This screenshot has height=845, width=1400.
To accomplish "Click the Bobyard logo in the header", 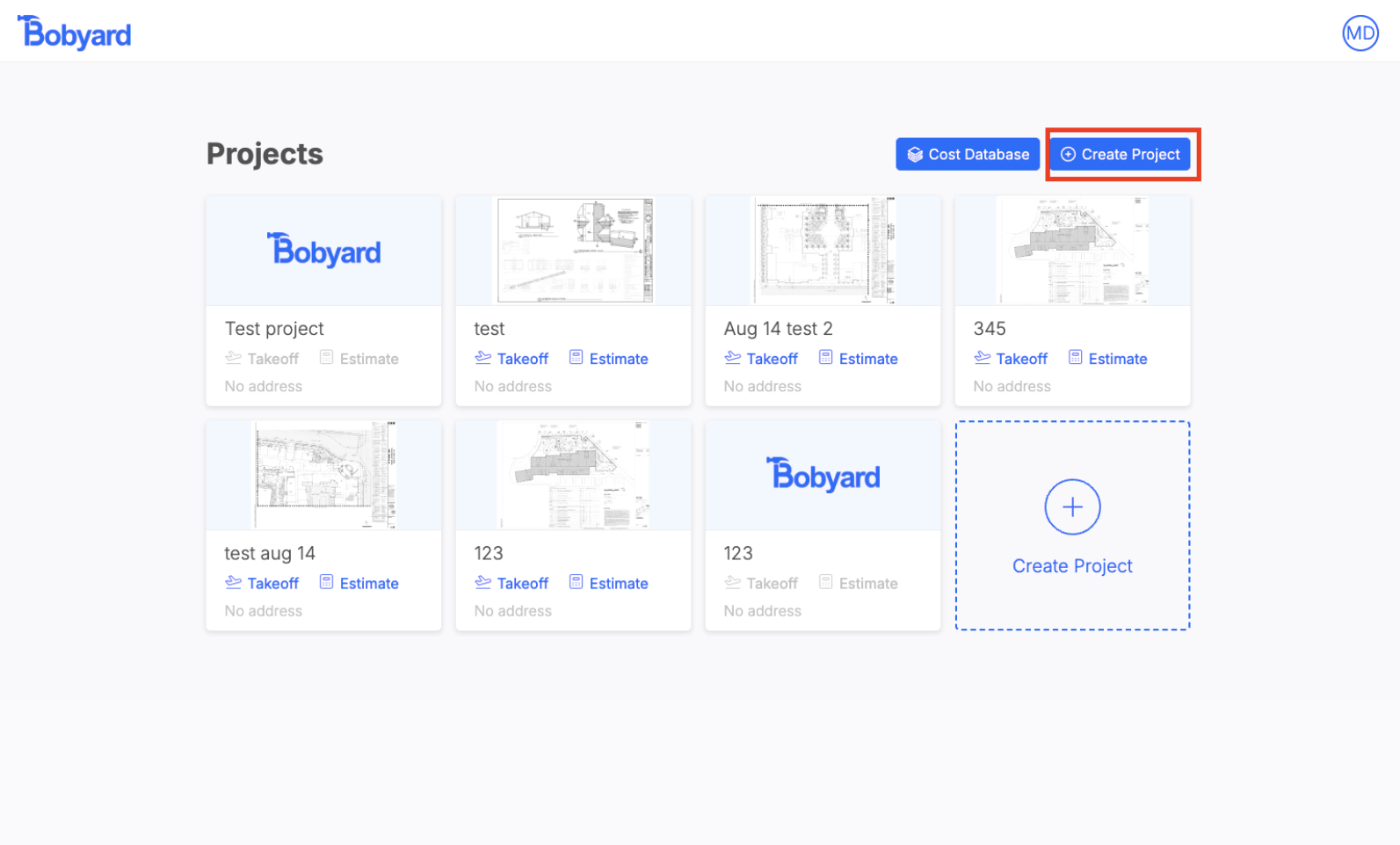I will (x=75, y=33).
